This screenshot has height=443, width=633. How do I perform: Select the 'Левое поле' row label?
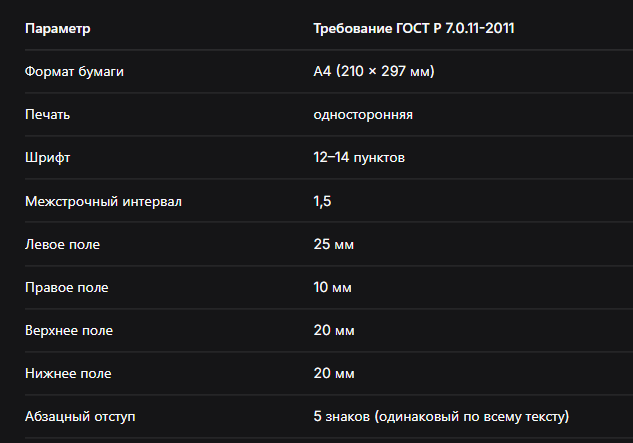[63, 244]
